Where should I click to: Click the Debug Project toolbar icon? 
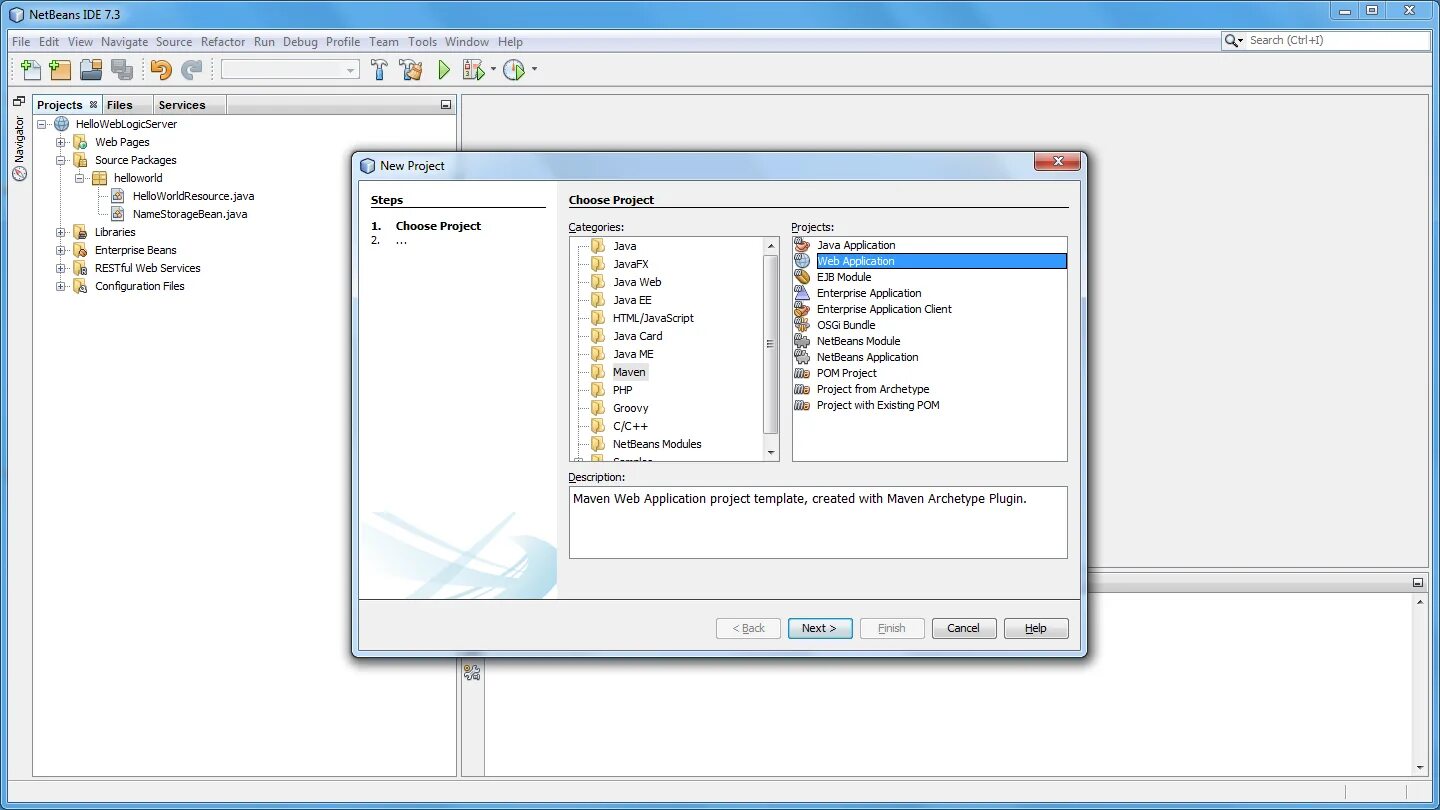pyautogui.click(x=473, y=70)
